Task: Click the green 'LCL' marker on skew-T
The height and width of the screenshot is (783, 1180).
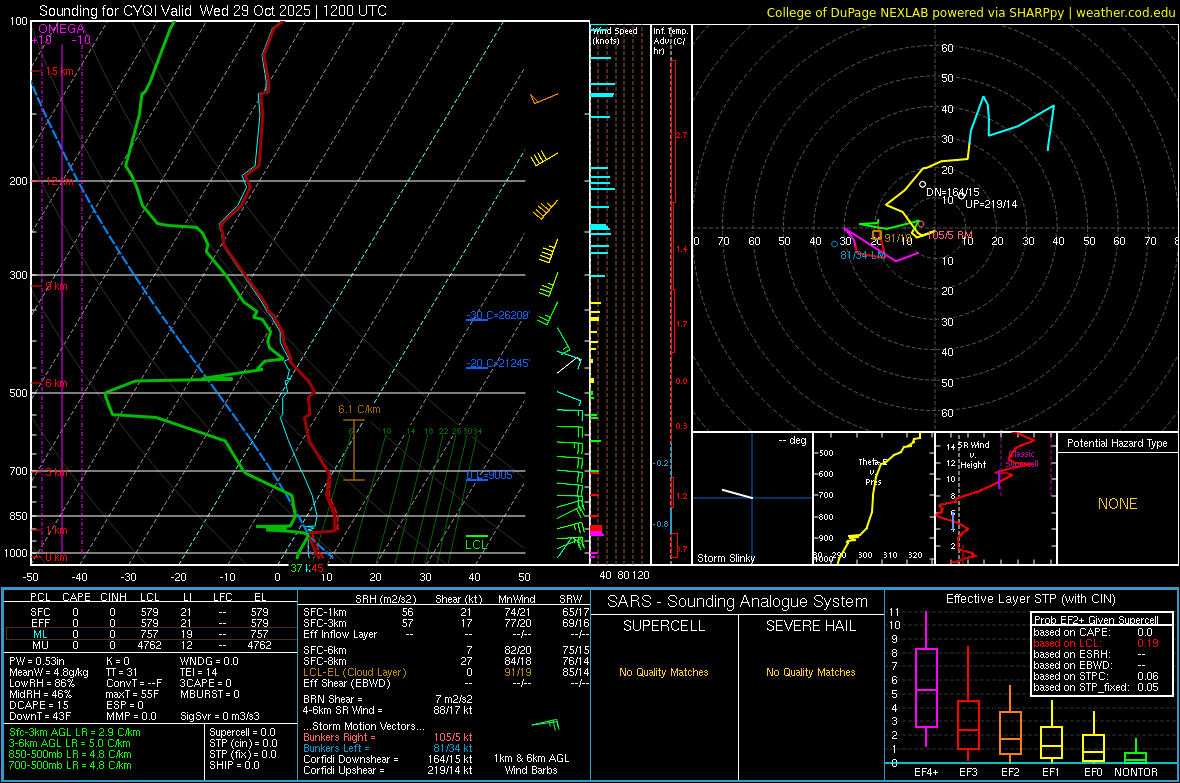Action: coord(476,544)
